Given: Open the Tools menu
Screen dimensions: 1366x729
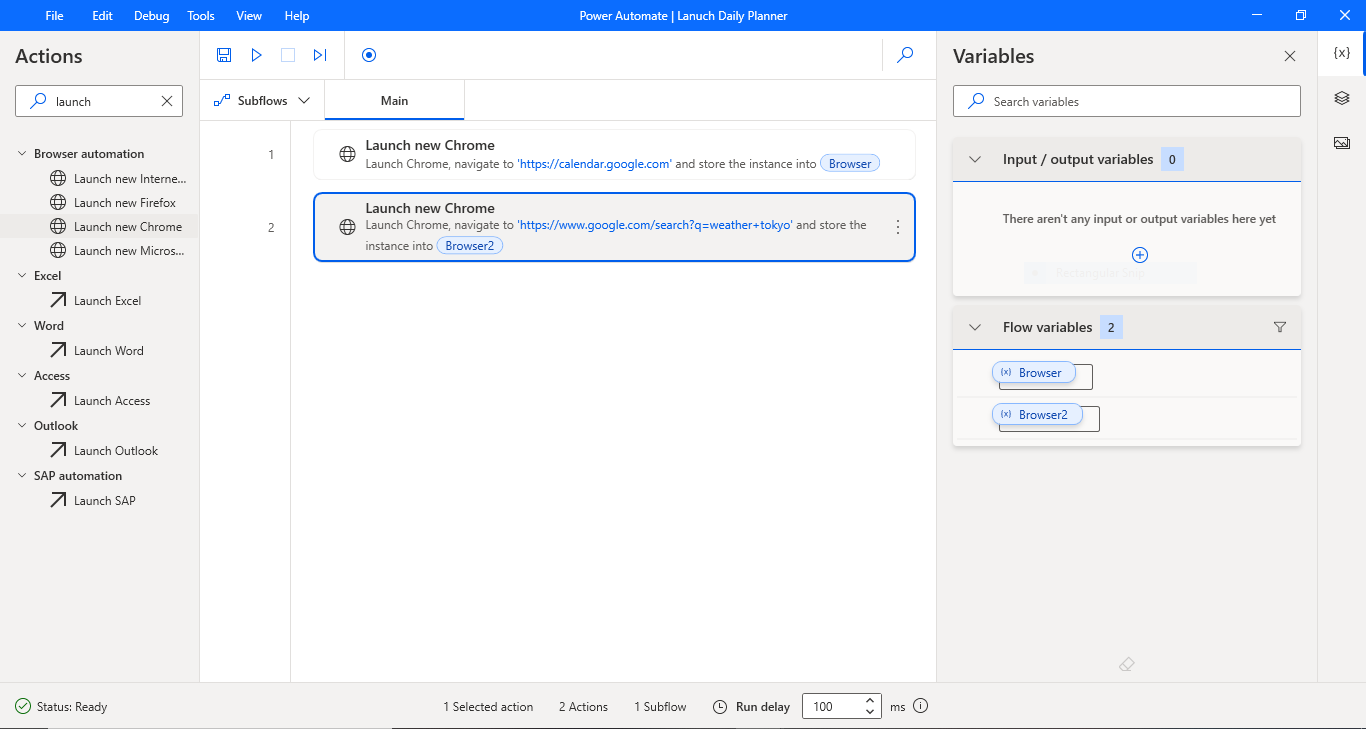Looking at the screenshot, I should 201,15.
